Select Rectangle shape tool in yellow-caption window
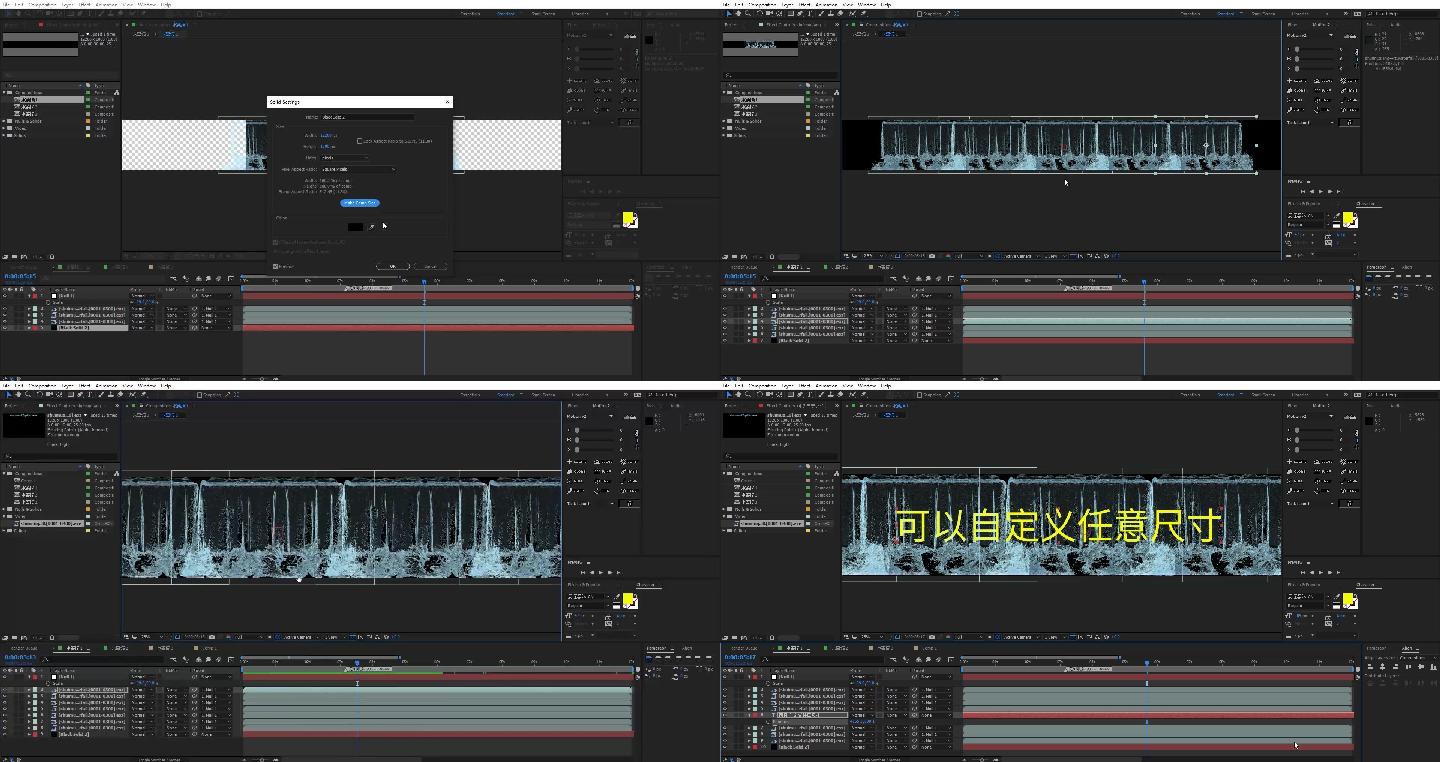Viewport: 1440px width, 762px height. 791,394
